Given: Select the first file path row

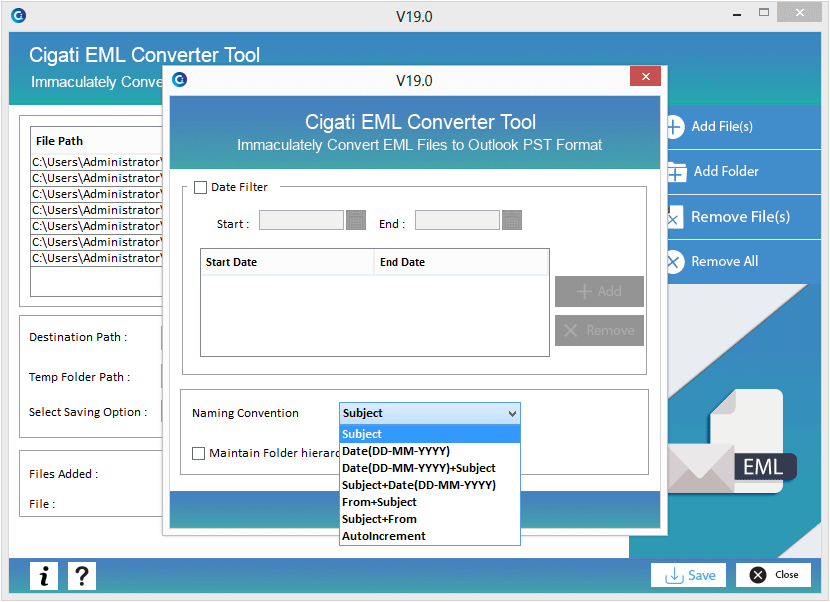Looking at the screenshot, I should click(x=96, y=162).
